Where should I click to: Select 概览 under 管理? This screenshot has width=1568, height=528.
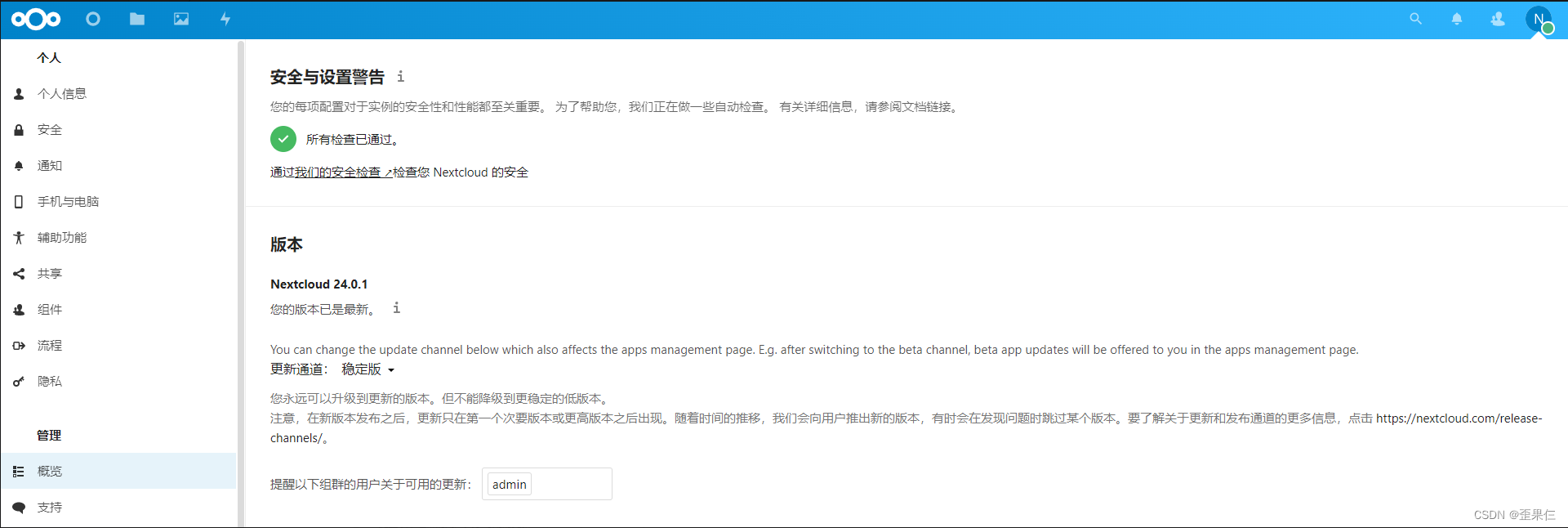[118, 472]
